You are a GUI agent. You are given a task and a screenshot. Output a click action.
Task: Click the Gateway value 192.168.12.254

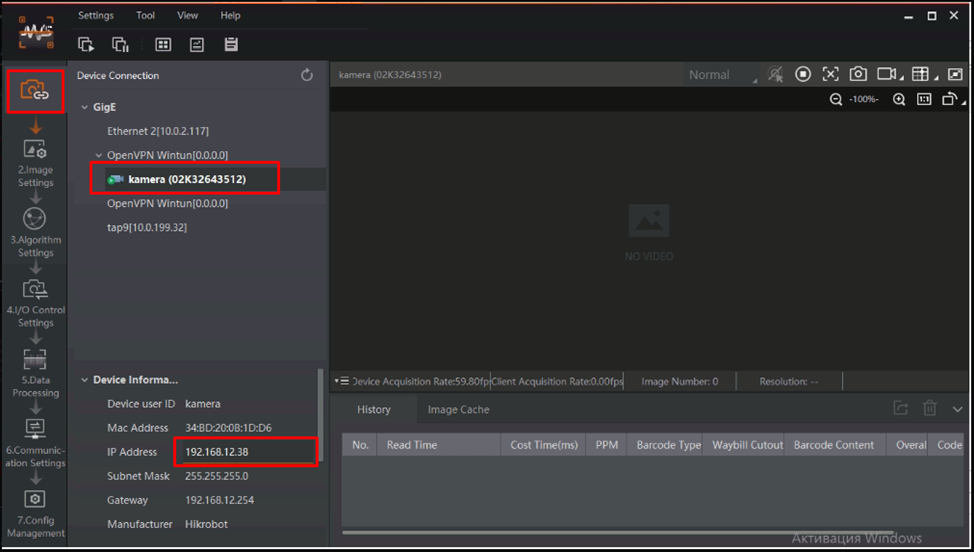(x=219, y=500)
